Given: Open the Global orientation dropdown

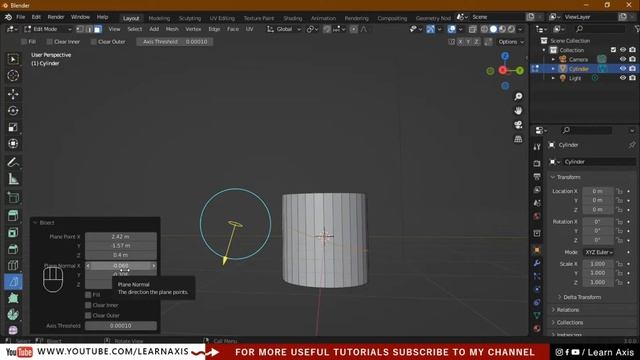Looking at the screenshot, I should click(x=284, y=29).
